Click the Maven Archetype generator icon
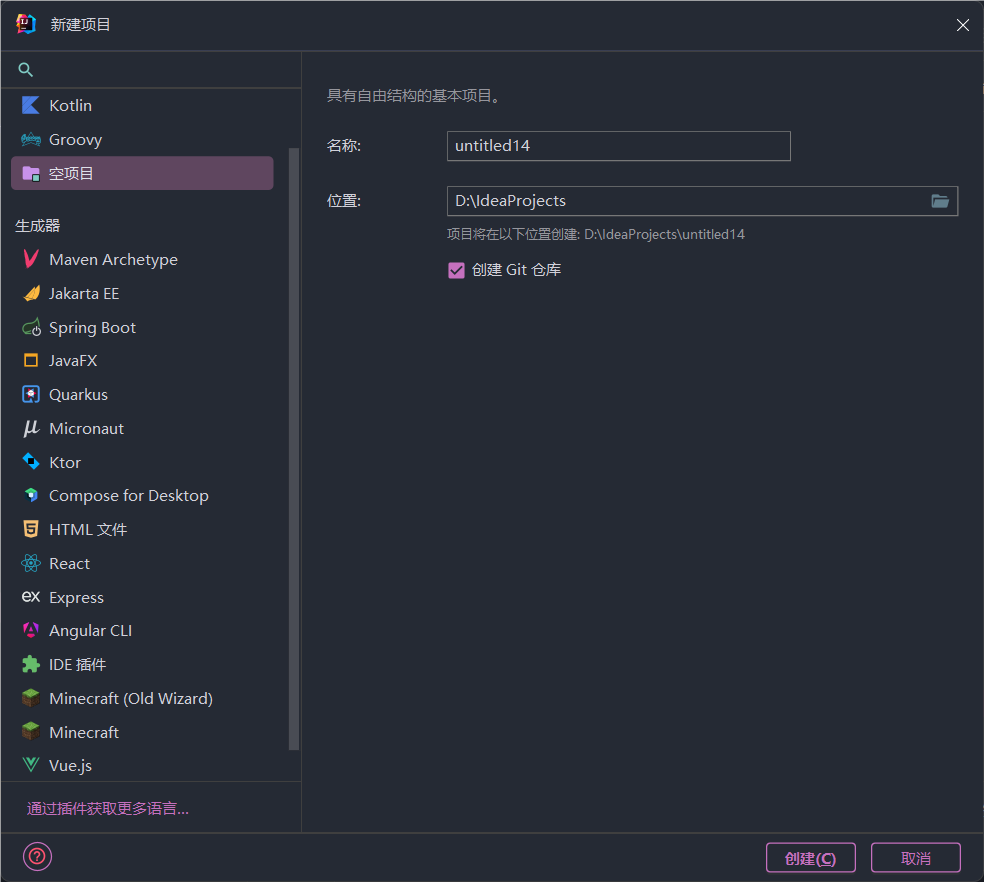This screenshot has width=984, height=882. coord(31,259)
